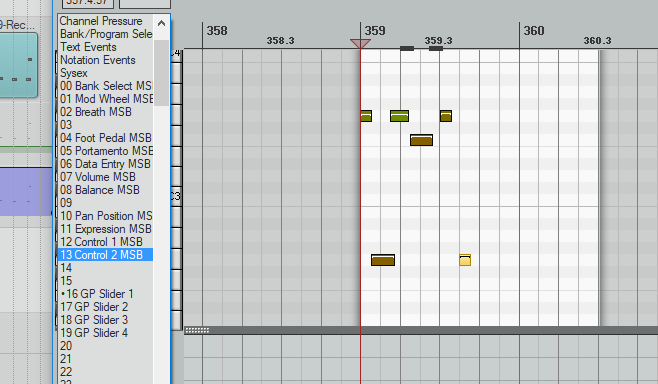Select the brown note before ruler position 359.3

(421, 140)
